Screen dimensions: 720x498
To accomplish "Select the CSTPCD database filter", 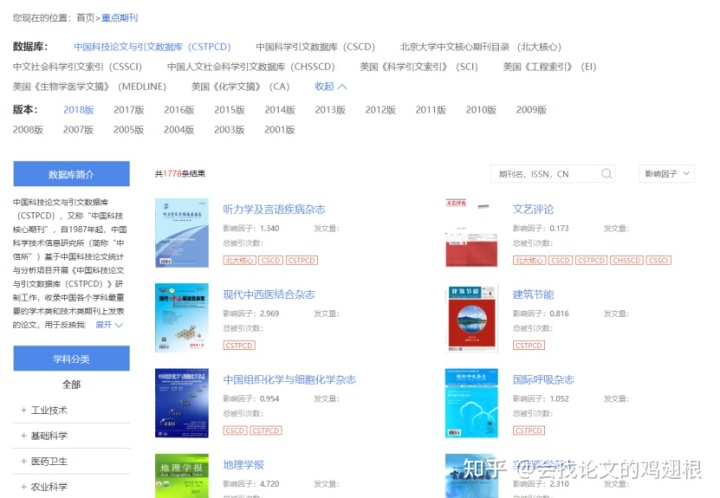I will [x=152, y=47].
